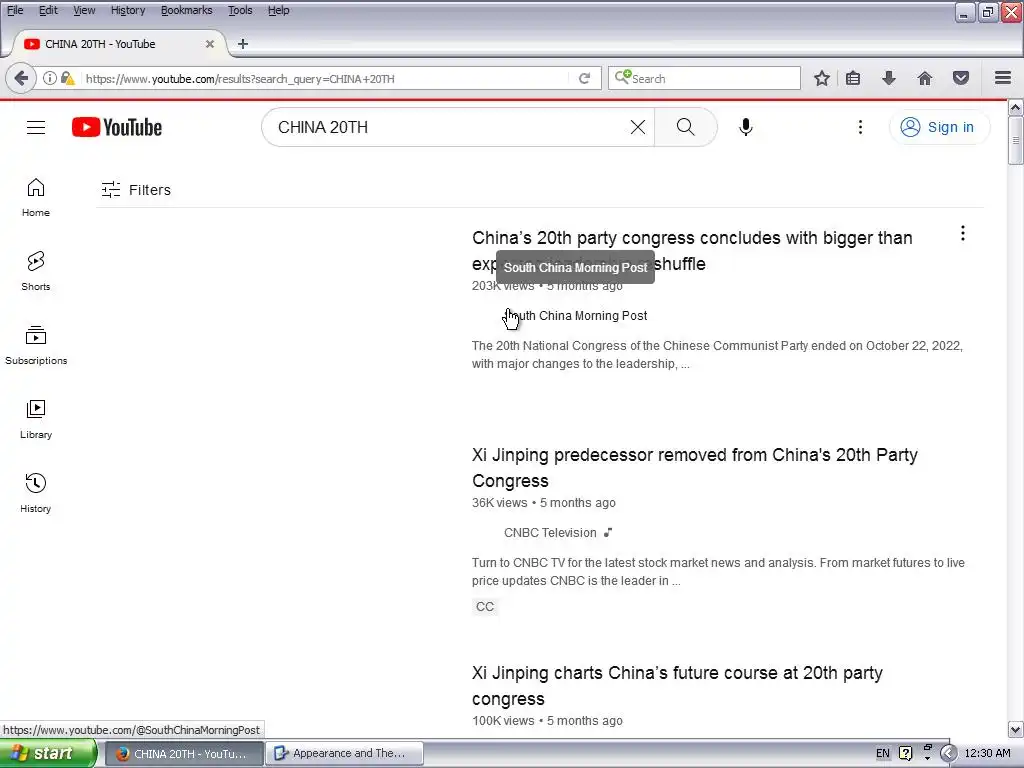Open the South China Morning Post channel link
Viewport: 1024px width, 768px height.
pos(576,315)
